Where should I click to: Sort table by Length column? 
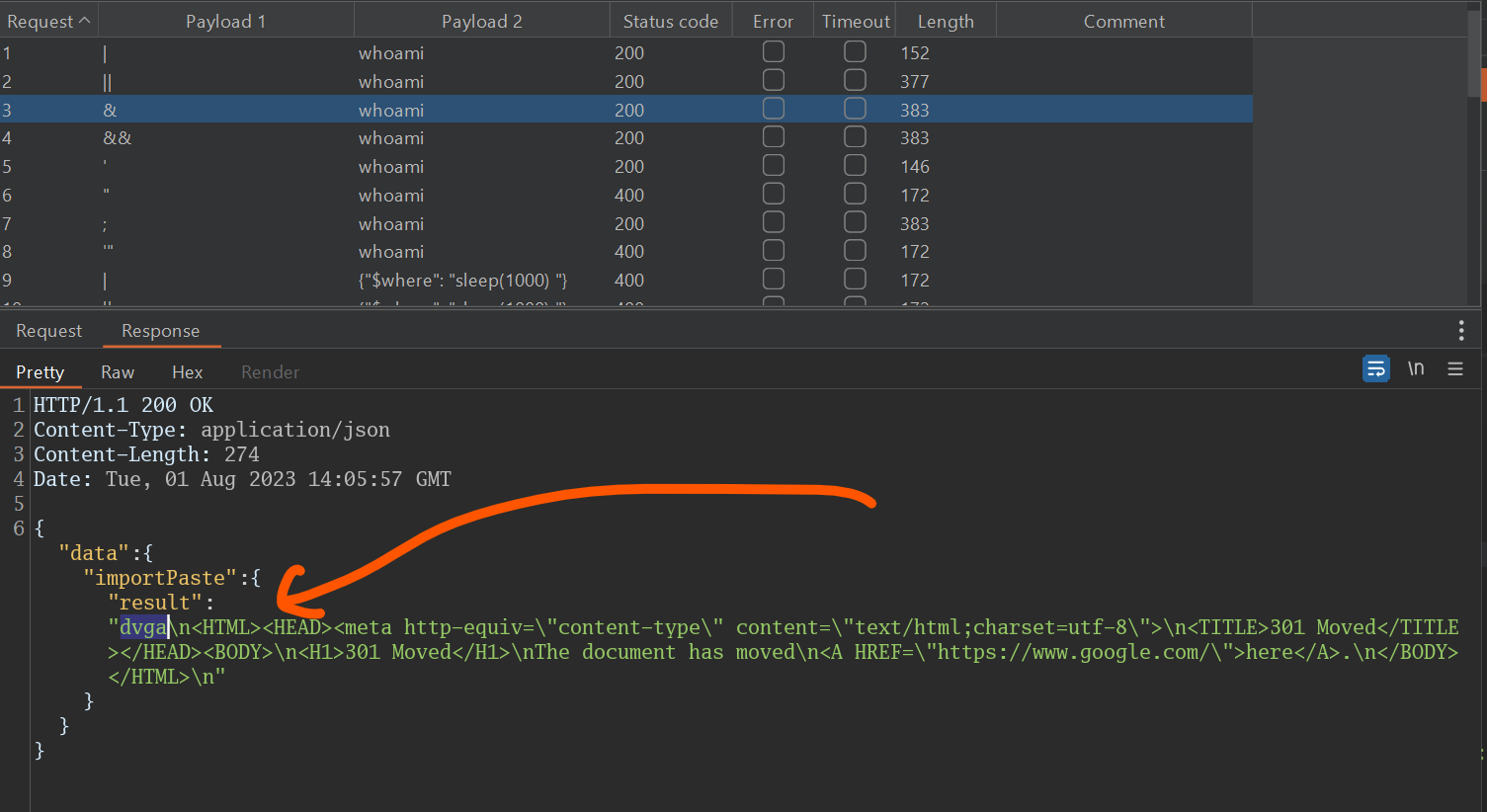click(x=946, y=21)
